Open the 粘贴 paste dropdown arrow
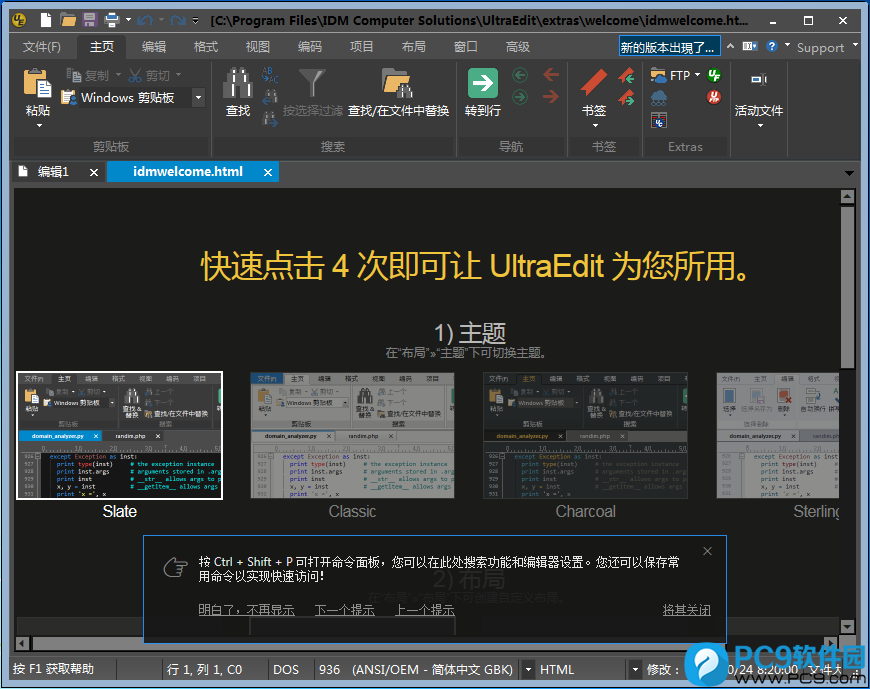Screen dimensions: 870x689 pos(39,126)
